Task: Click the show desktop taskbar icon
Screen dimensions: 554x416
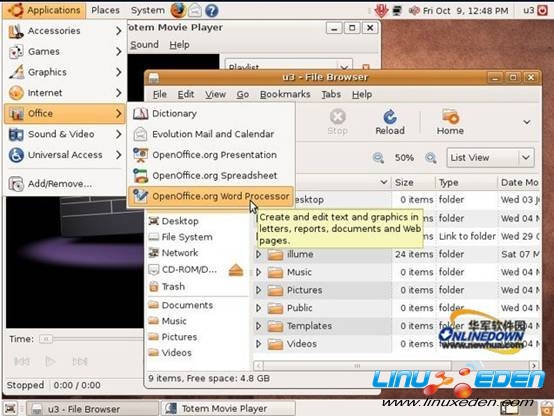Action: coord(11,409)
